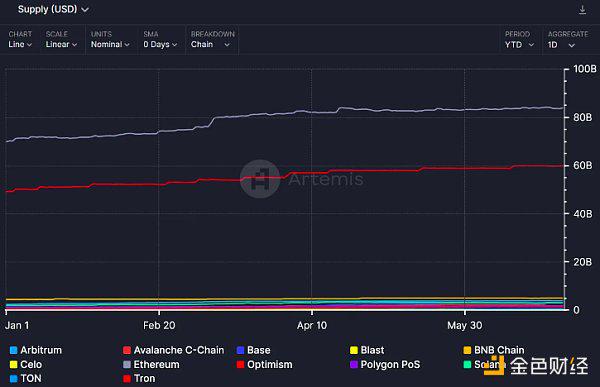Open the Chart type Line dropdown
Image resolution: width=600 pixels, height=387 pixels.
pyautogui.click(x=20, y=39)
